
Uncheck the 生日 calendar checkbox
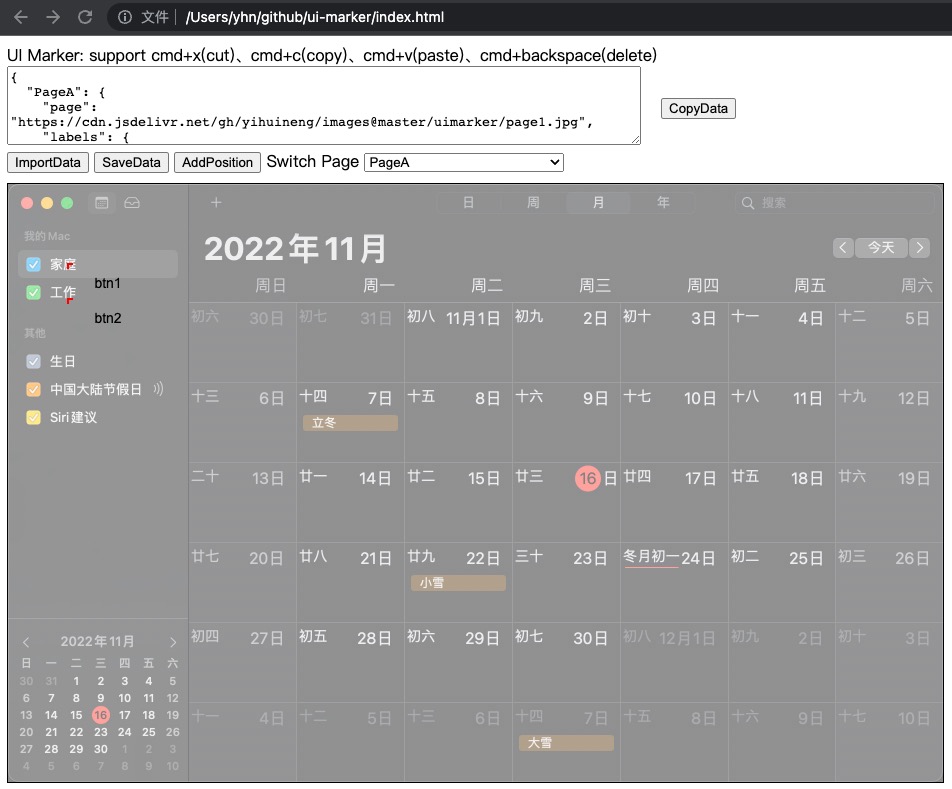34,361
